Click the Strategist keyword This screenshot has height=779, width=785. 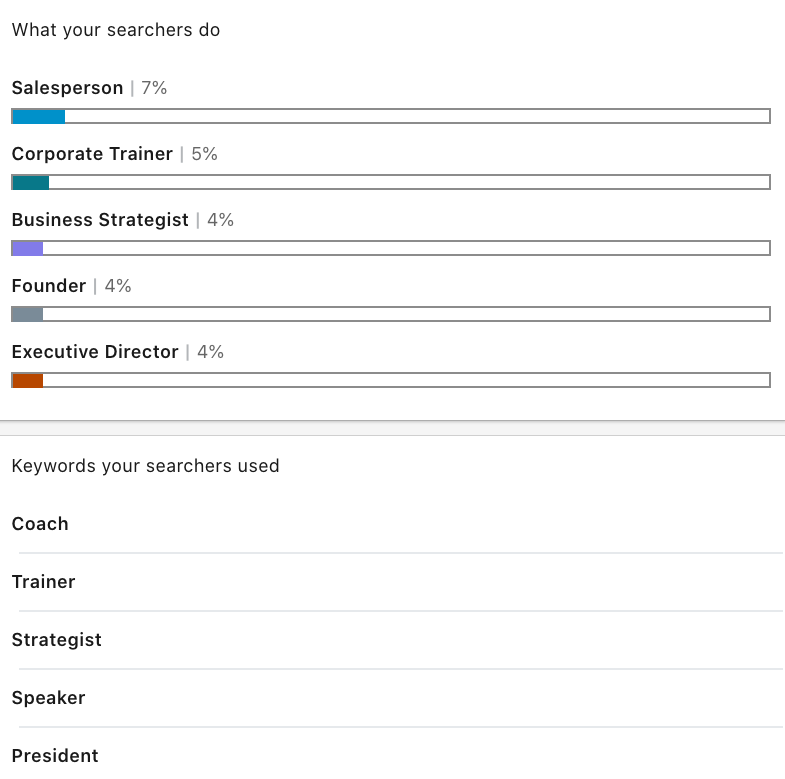coord(57,640)
